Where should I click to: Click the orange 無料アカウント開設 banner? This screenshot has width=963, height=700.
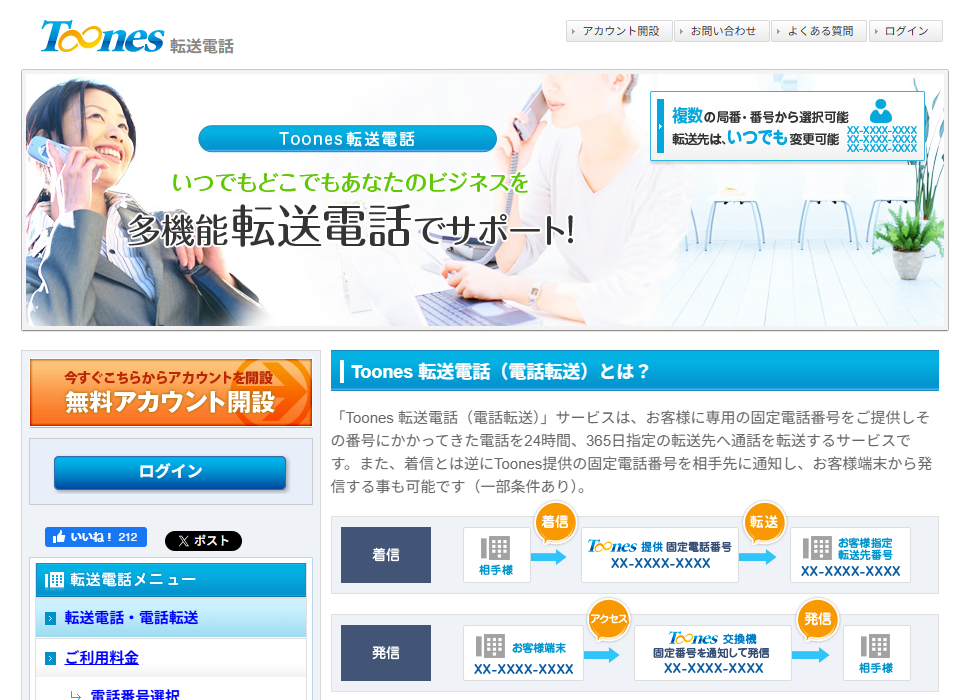tap(171, 392)
